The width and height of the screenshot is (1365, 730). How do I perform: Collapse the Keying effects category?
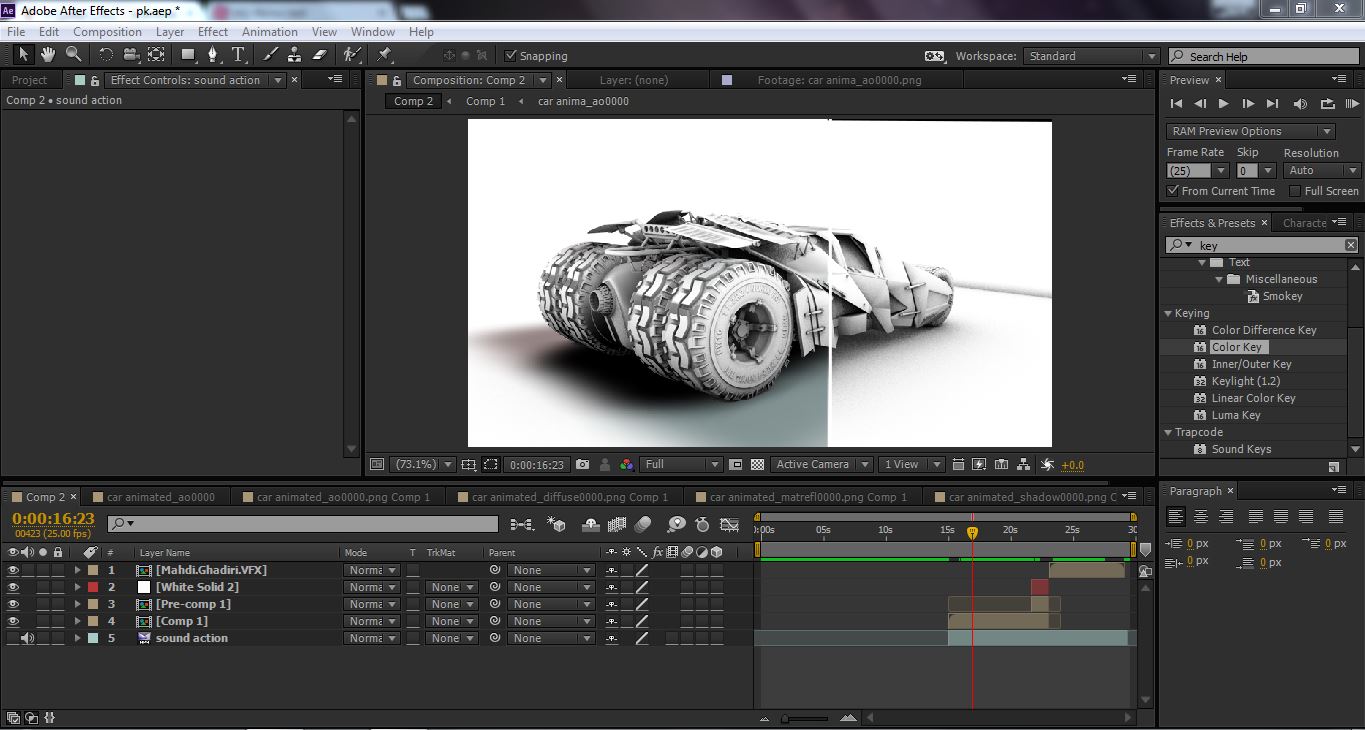tap(1168, 313)
